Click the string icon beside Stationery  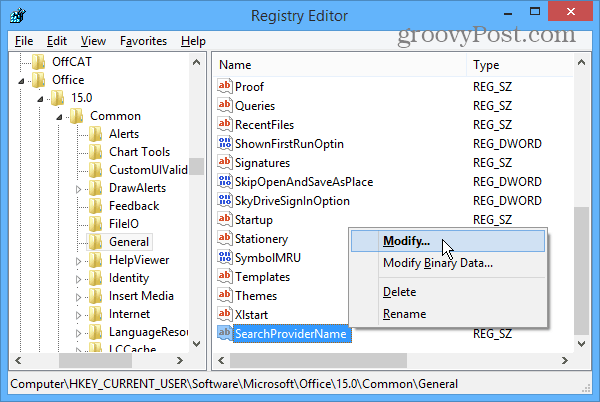pos(225,238)
